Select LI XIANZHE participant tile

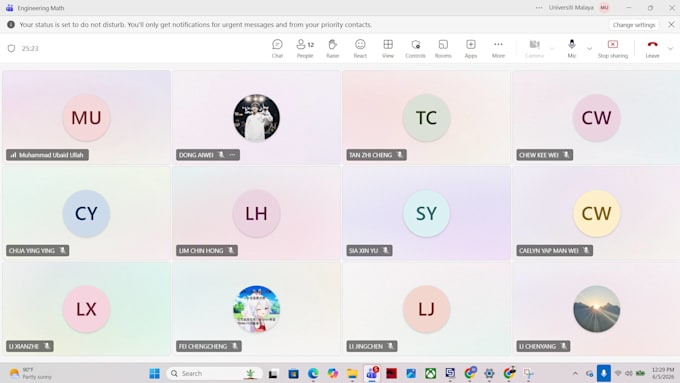pos(86,309)
